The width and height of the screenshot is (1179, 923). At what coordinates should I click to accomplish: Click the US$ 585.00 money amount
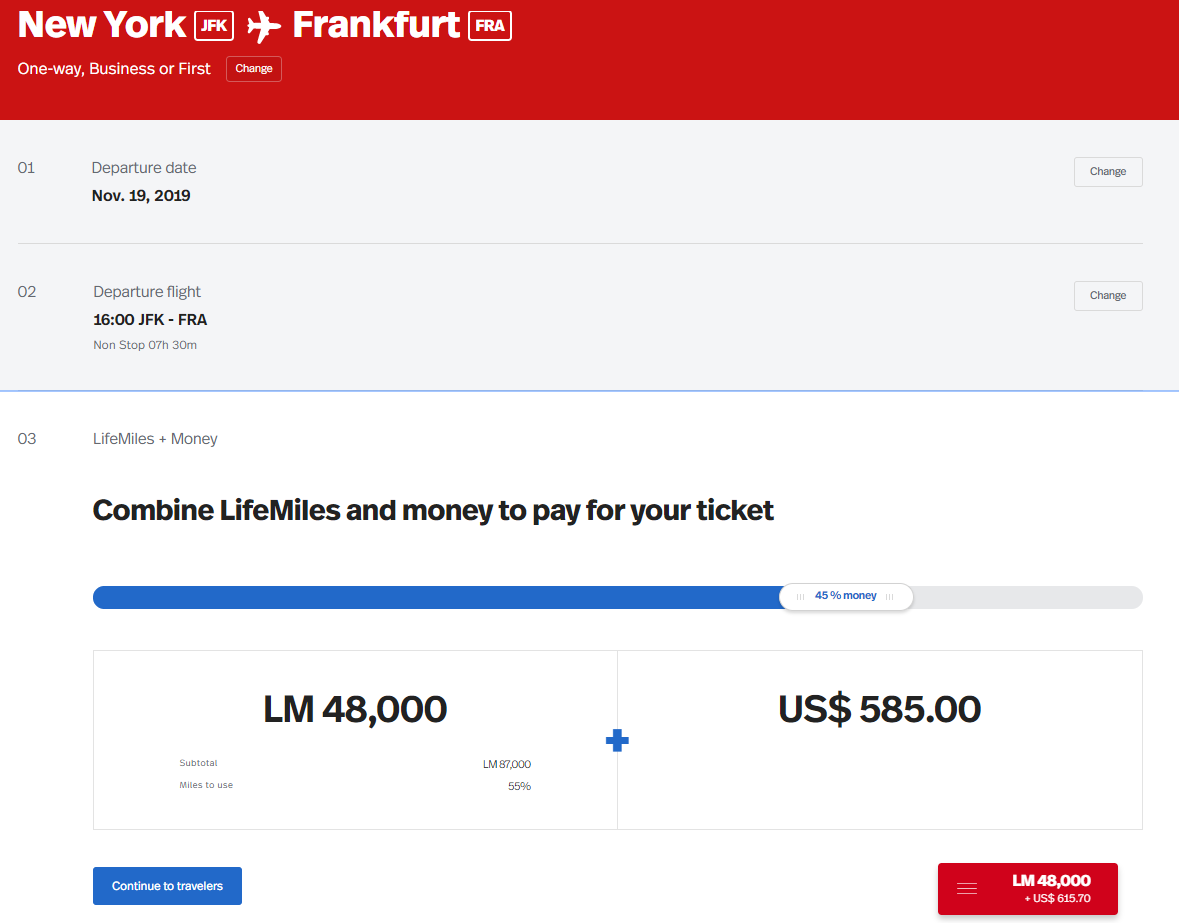click(x=879, y=709)
